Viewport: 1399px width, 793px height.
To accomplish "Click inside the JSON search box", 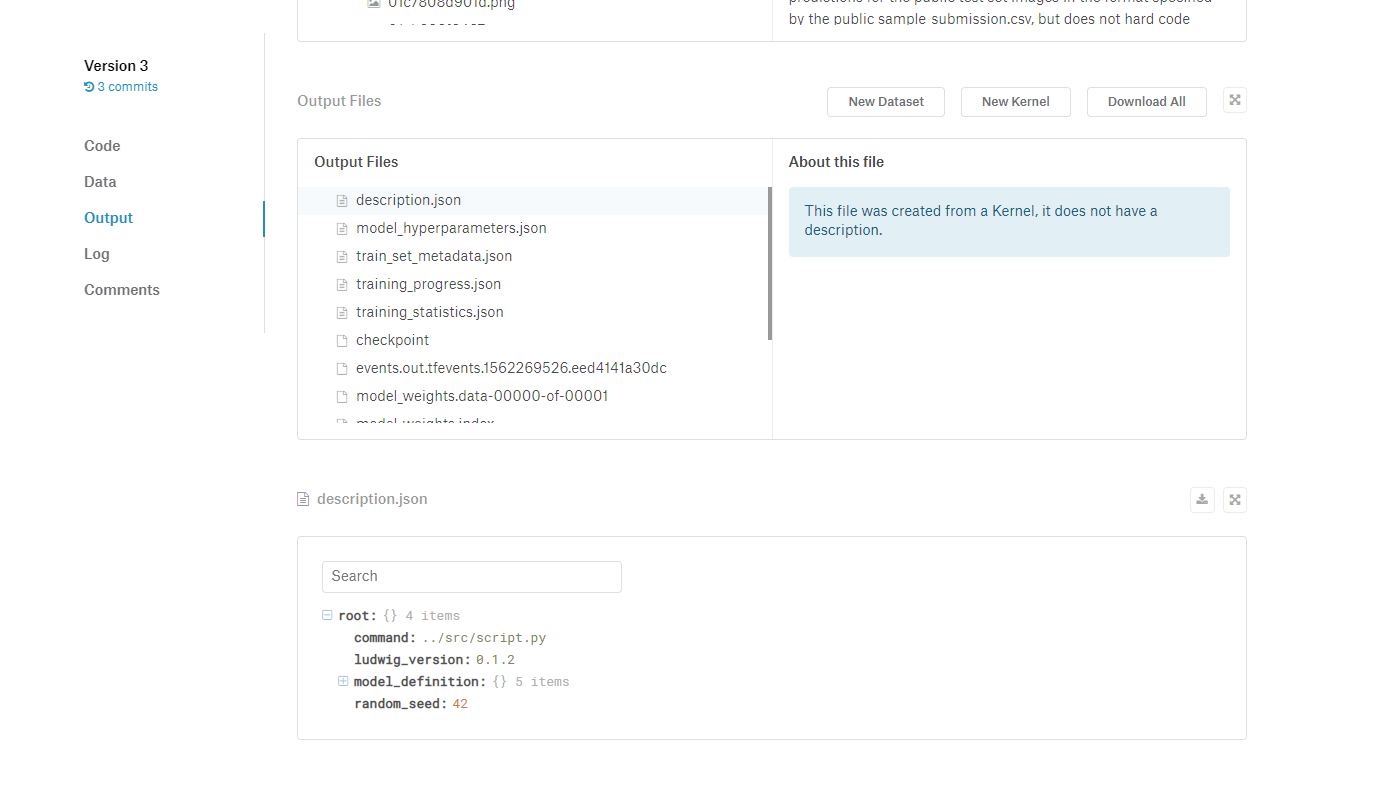I will [471, 576].
